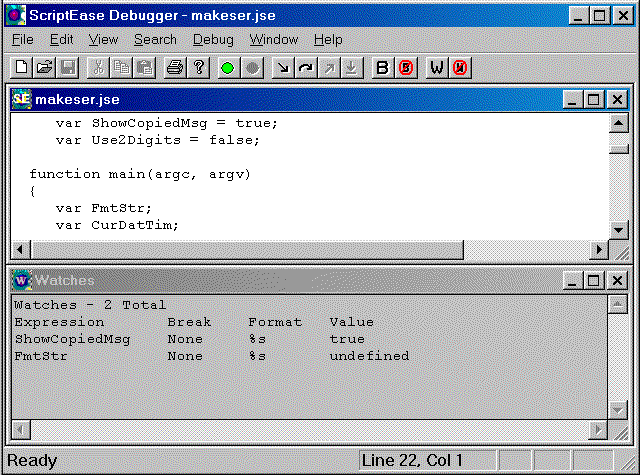
Task: Minimize the Watches window
Action: [x=573, y=280]
